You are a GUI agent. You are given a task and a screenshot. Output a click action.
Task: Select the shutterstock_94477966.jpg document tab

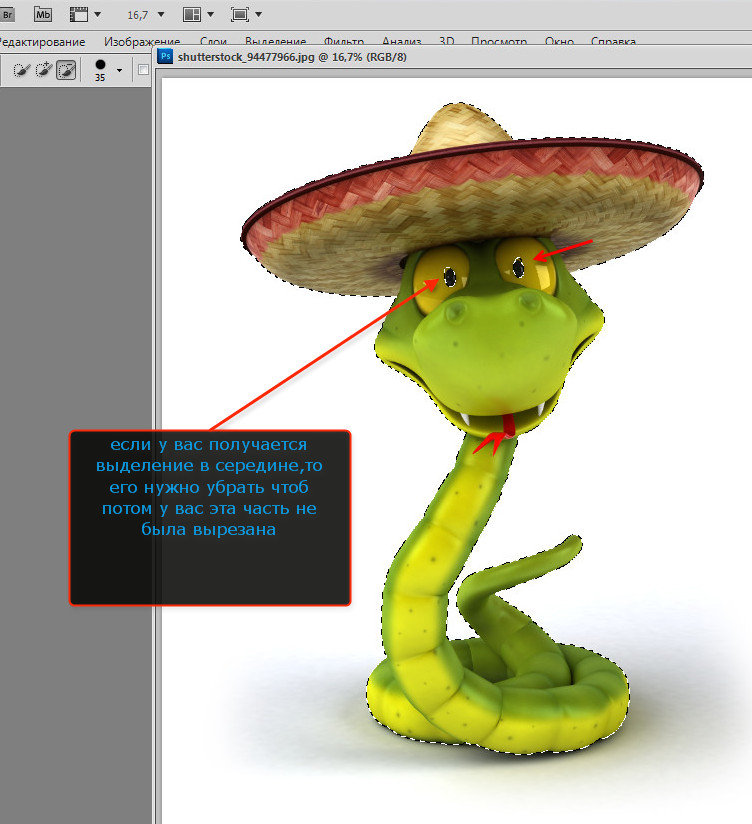292,57
